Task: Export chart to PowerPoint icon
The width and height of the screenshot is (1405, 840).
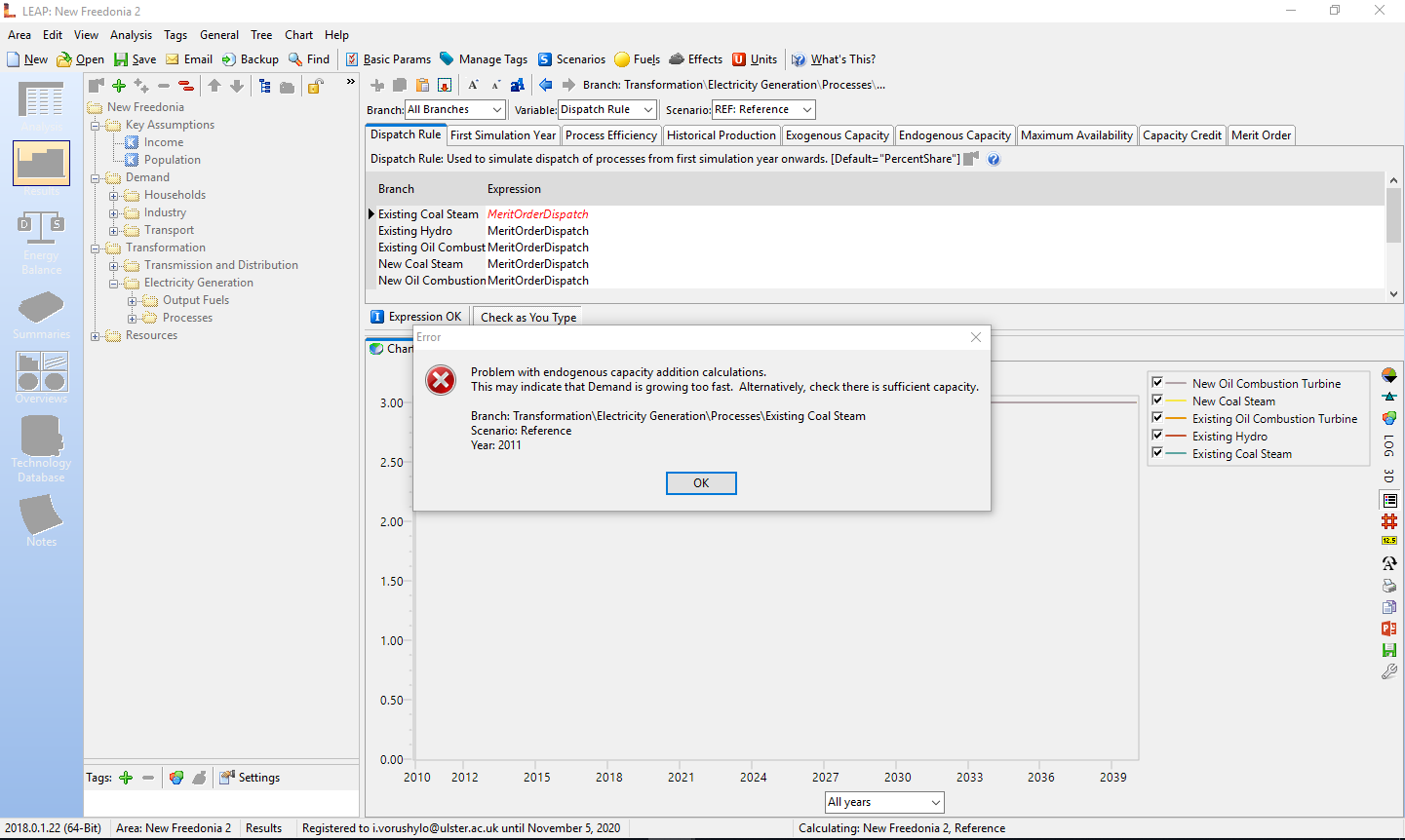Action: (1389, 629)
